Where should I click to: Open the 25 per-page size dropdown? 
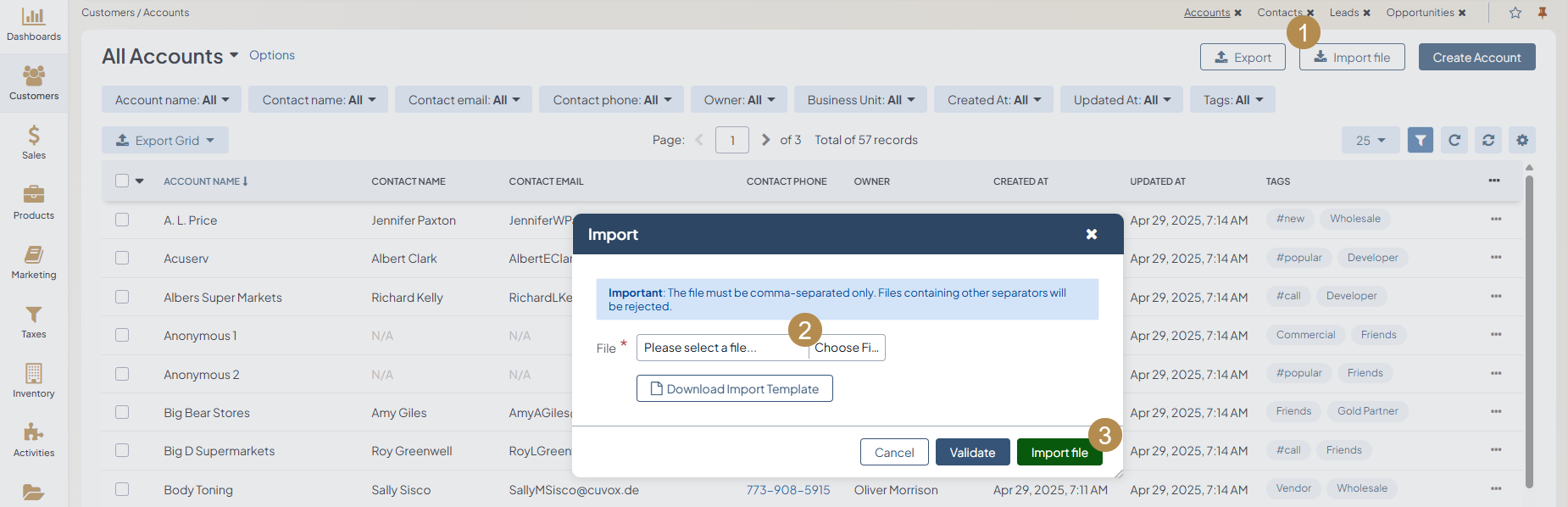tap(1370, 140)
